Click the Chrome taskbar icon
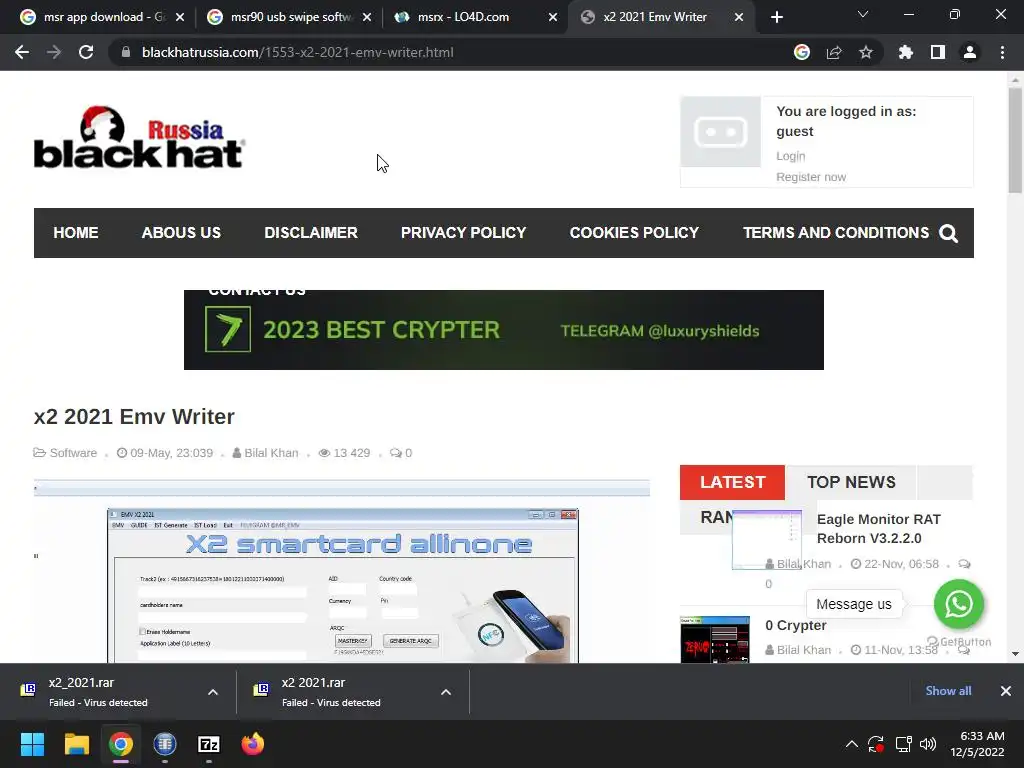 [121, 744]
